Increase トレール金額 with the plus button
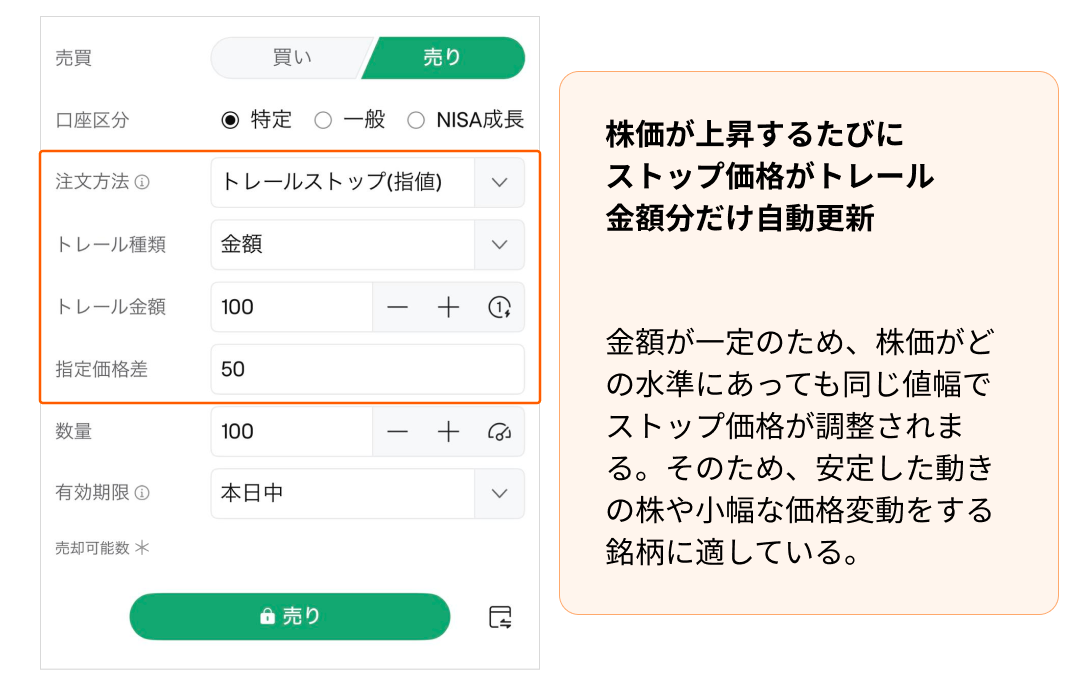This screenshot has height=687, width=1081. [449, 307]
